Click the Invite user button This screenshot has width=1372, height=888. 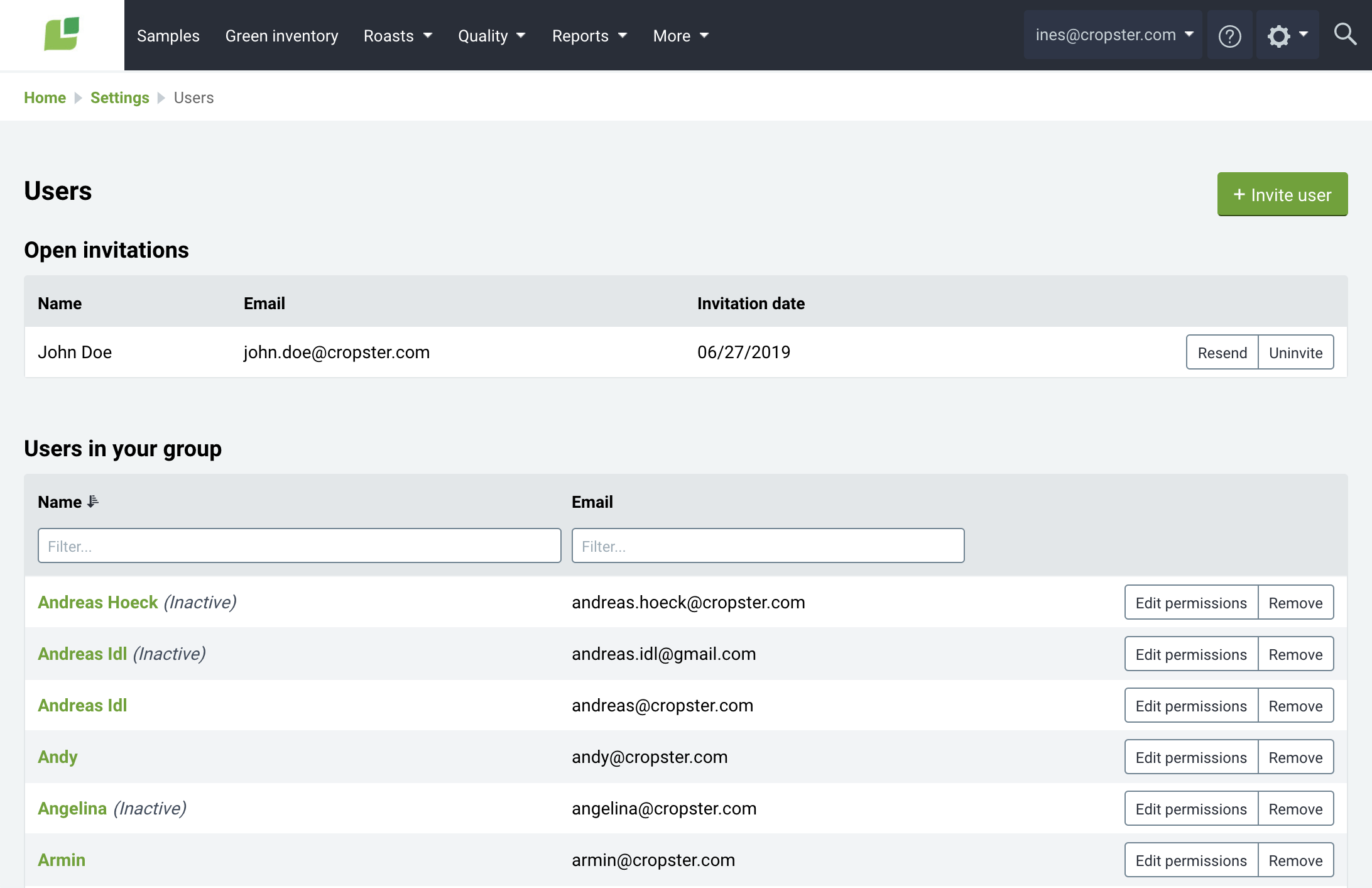1282,194
